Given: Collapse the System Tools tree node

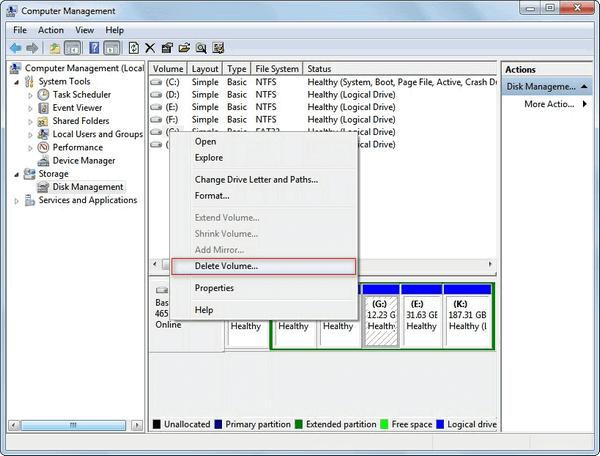Looking at the screenshot, I should [16, 82].
